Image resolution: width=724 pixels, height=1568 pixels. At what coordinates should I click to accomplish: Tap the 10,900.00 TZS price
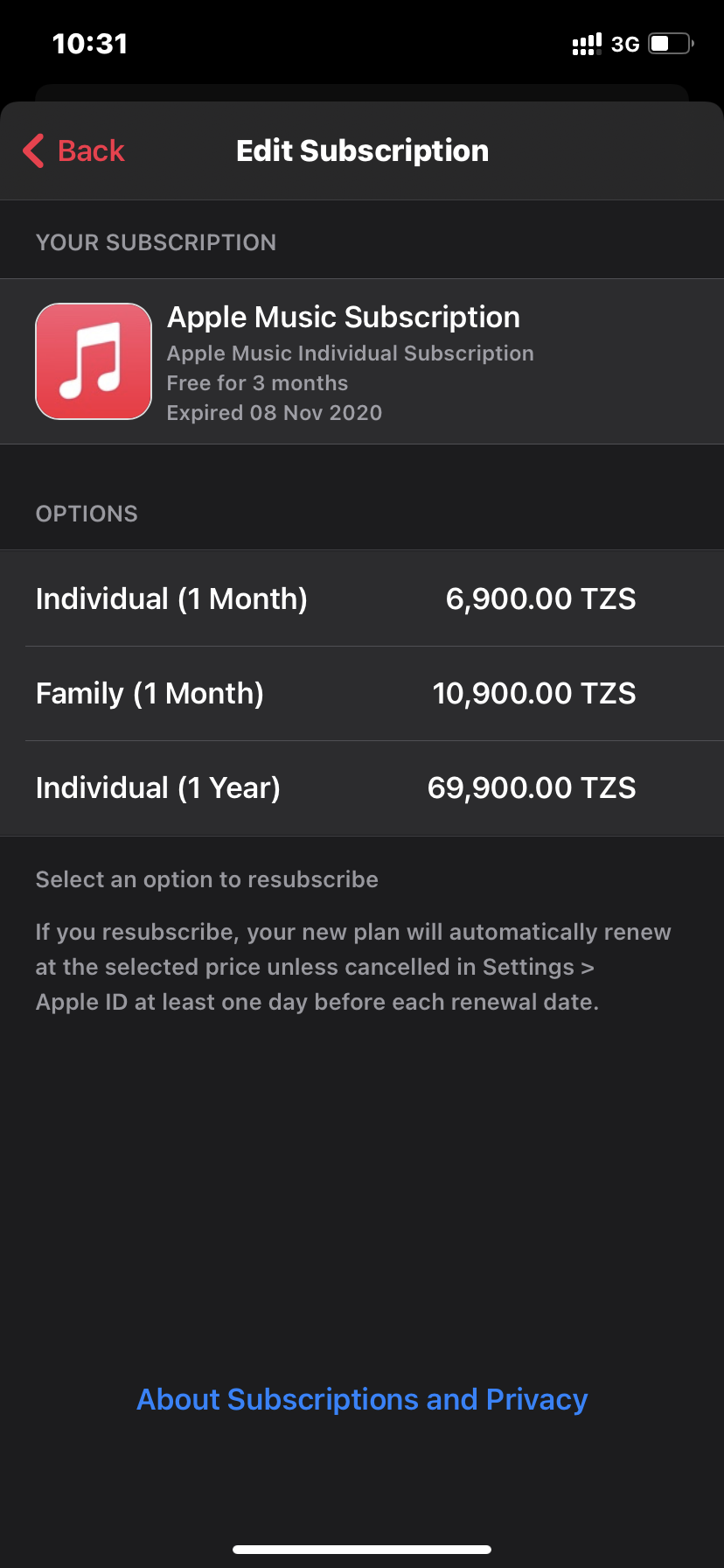tap(534, 693)
